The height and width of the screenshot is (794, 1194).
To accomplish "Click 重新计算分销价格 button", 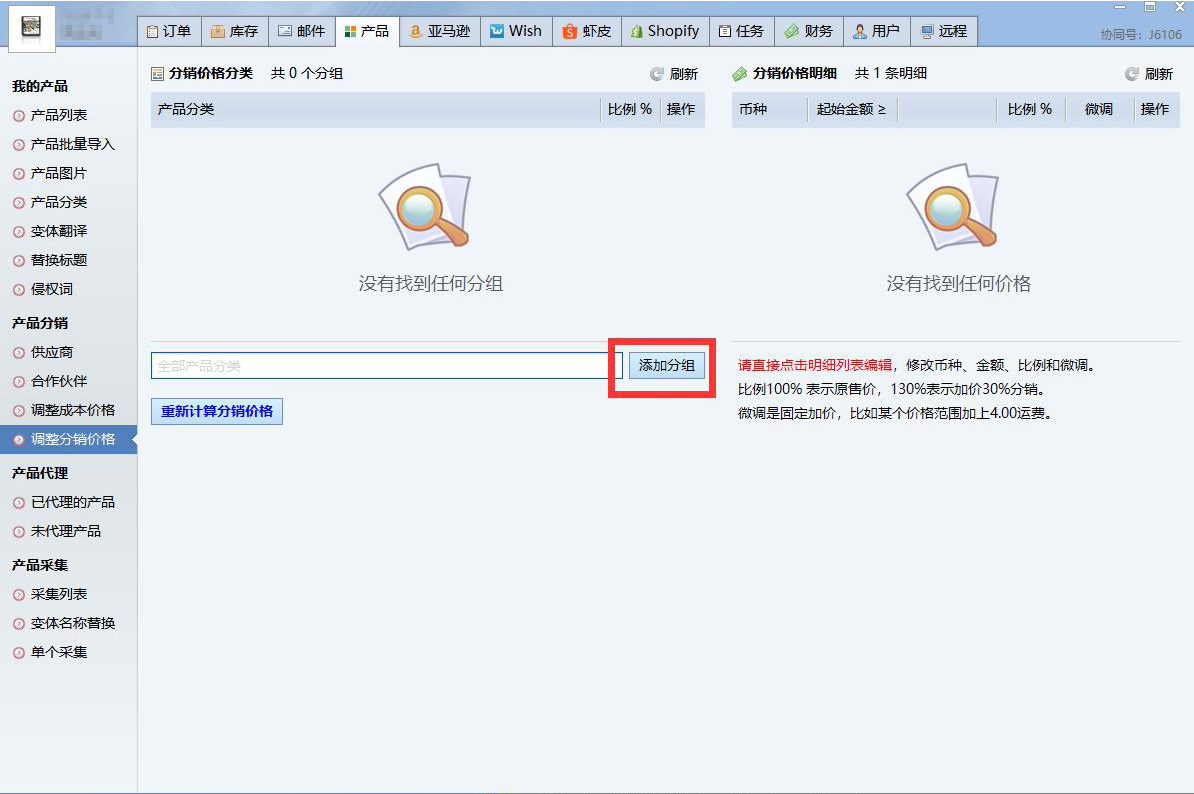I will coord(217,411).
